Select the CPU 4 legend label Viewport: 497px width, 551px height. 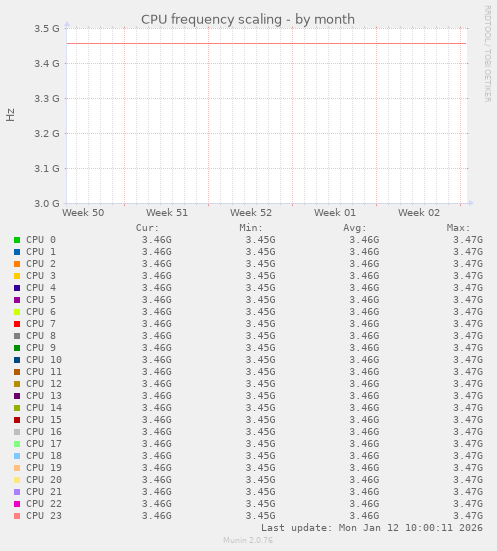(41, 288)
